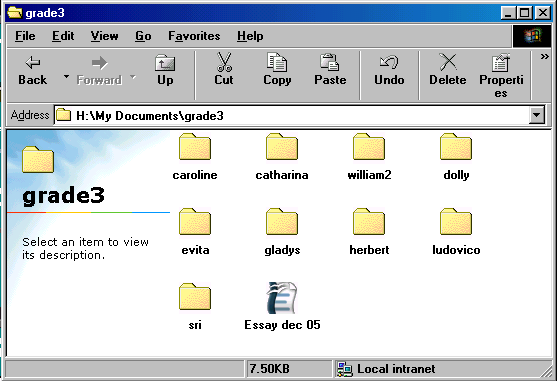Go Up one folder level
Screen dimensions: 557x381
pyautogui.click(x=165, y=71)
